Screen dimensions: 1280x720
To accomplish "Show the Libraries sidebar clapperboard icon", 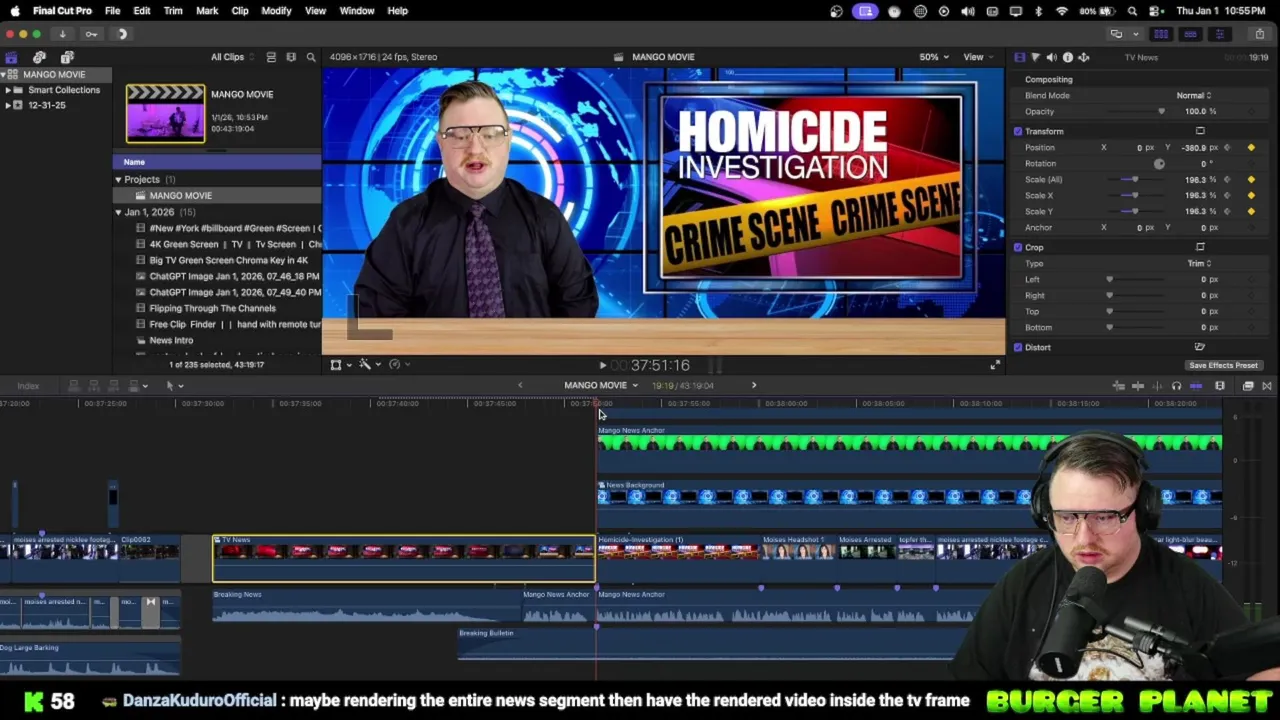I will 11,57.
